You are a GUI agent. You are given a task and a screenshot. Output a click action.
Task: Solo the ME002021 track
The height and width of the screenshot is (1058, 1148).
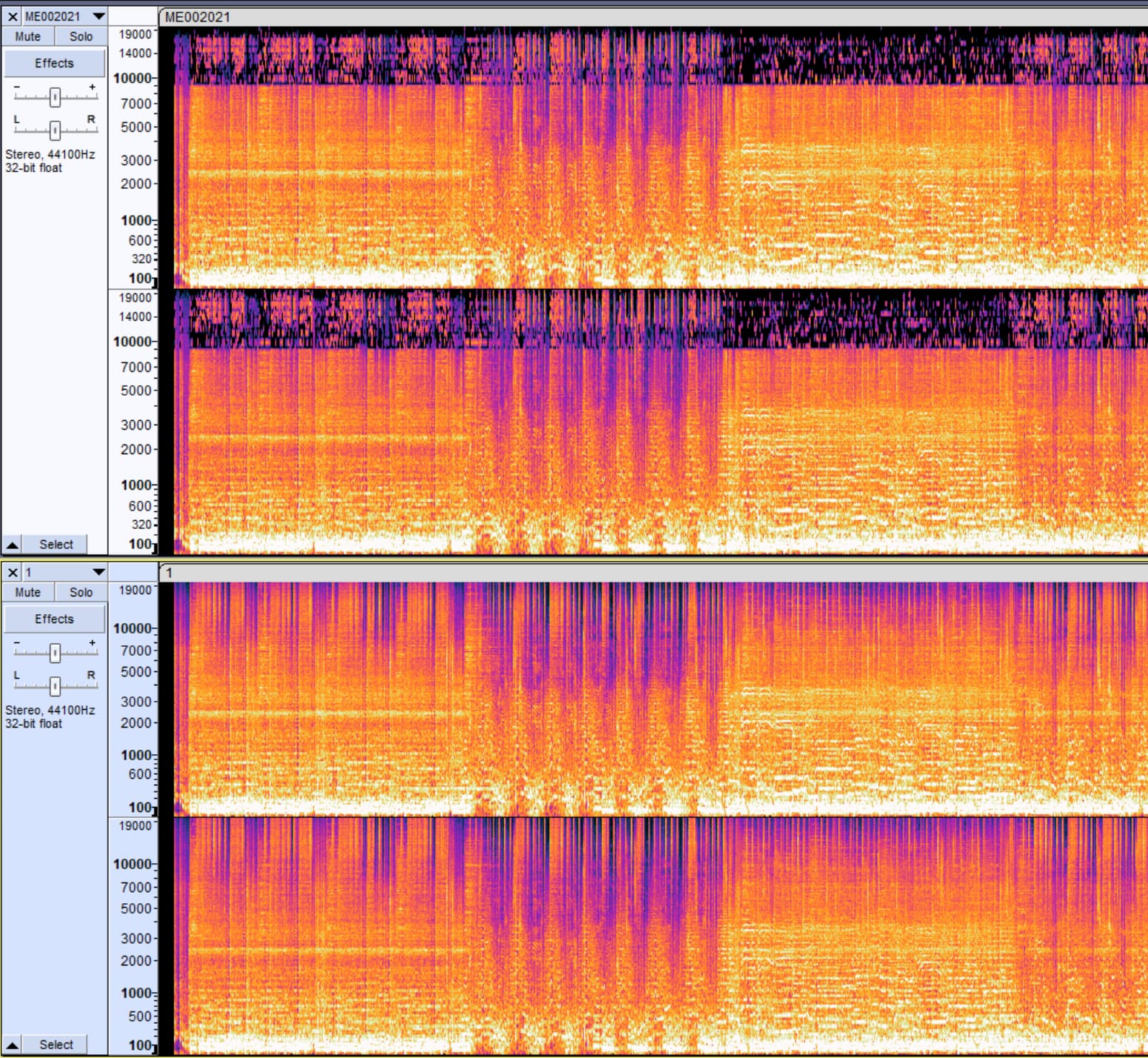tap(81, 36)
